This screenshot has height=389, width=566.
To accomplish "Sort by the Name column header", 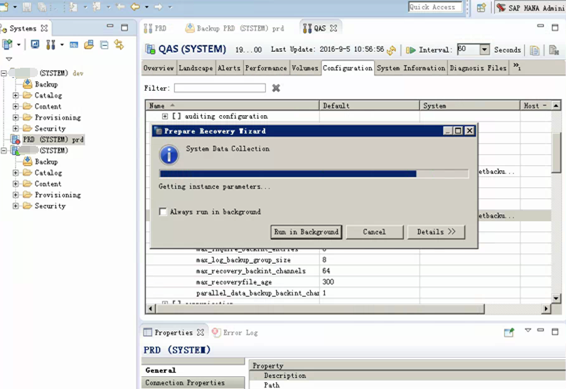I will pos(232,106).
